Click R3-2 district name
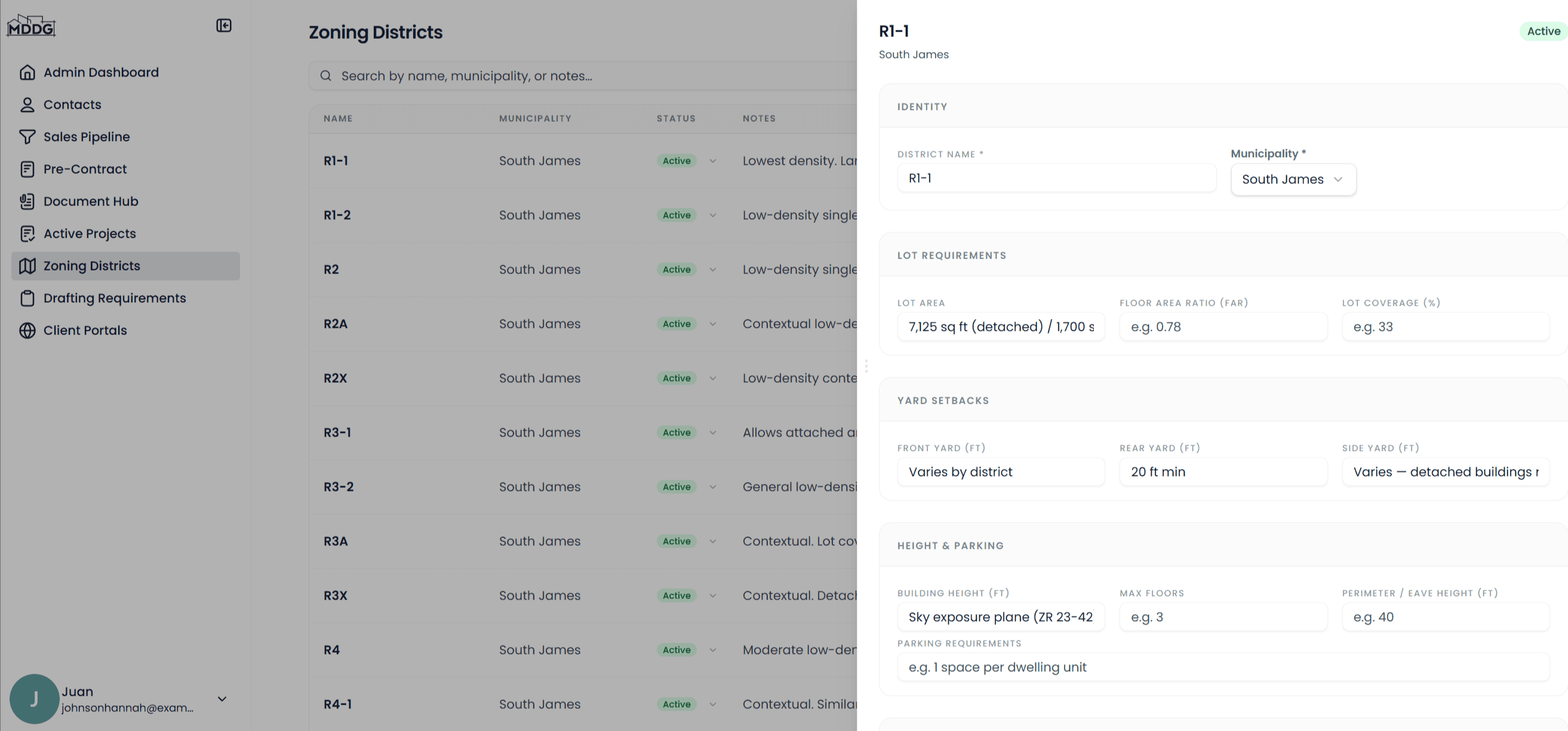Viewport: 1568px width, 731px height. click(x=339, y=487)
